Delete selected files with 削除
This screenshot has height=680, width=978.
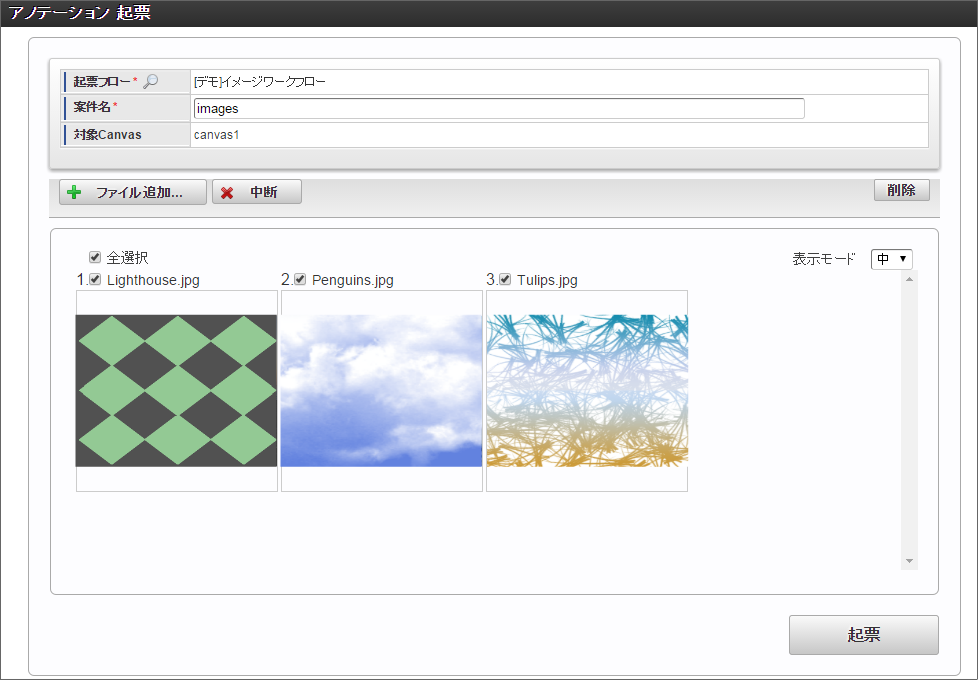(x=901, y=190)
